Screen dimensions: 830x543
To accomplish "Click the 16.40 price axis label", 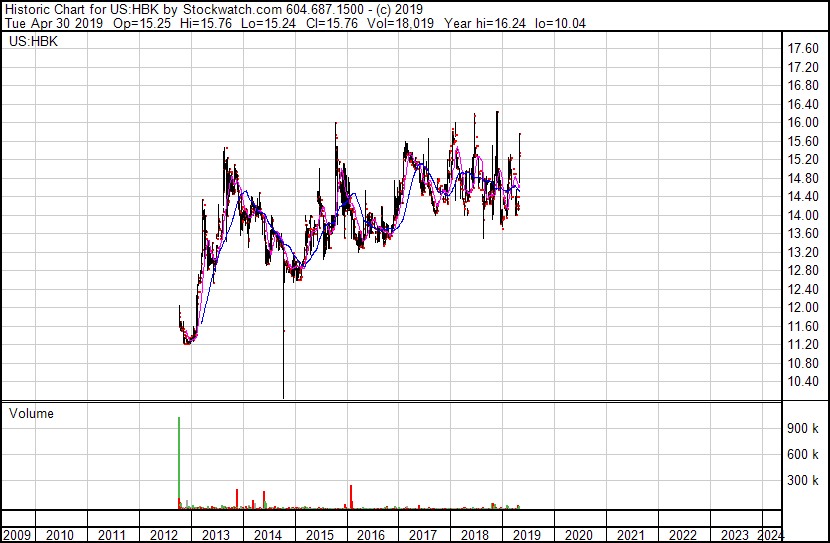I will [803, 104].
